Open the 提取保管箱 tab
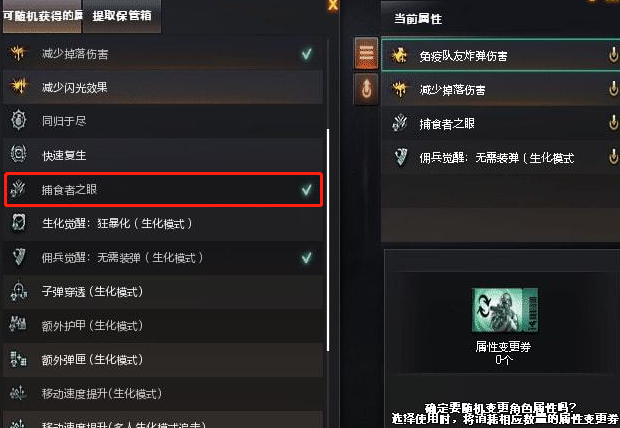Image resolution: width=620 pixels, height=428 pixels. 122,16
